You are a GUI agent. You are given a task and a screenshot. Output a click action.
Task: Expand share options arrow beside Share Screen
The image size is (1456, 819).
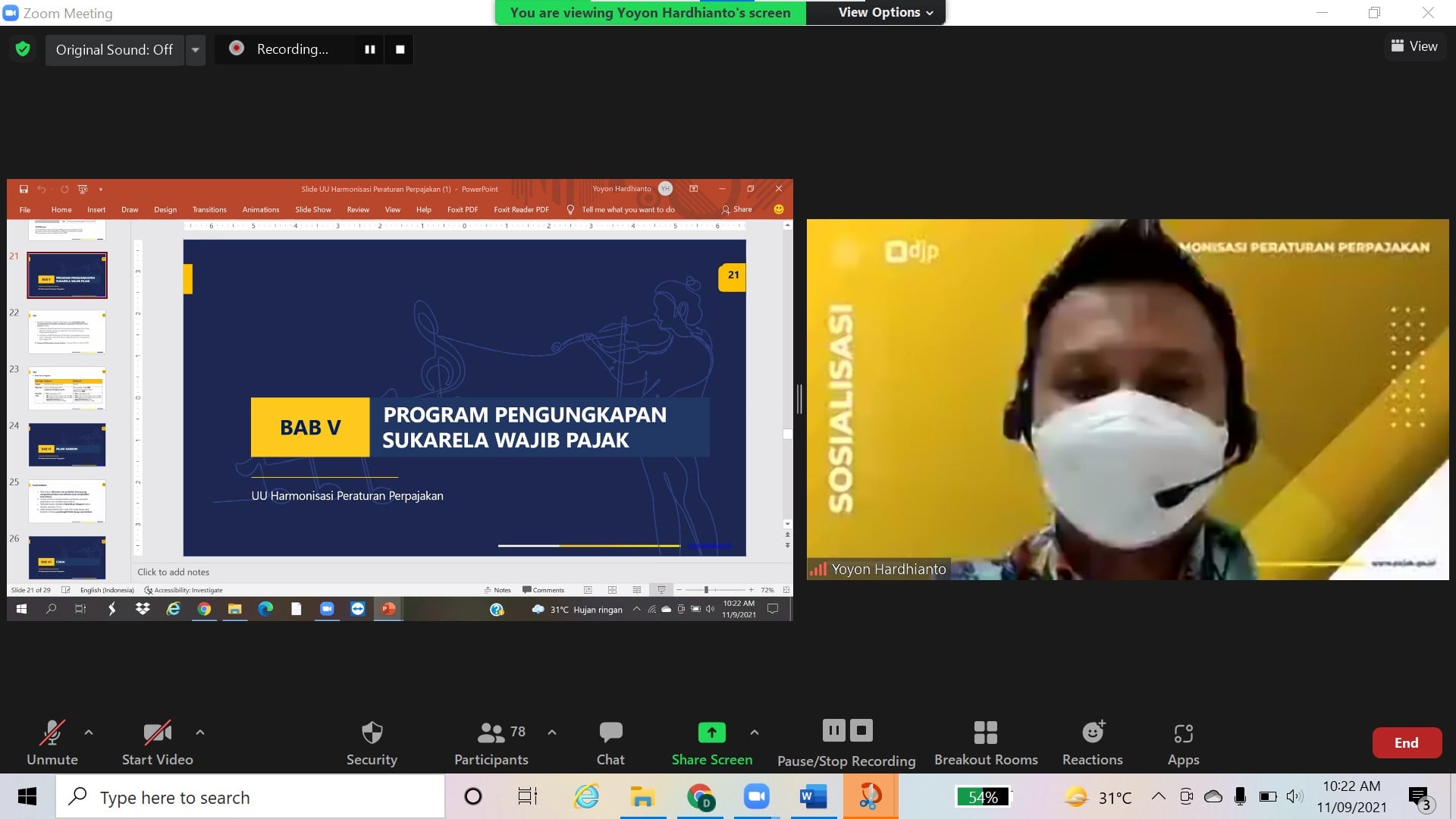pos(754,733)
